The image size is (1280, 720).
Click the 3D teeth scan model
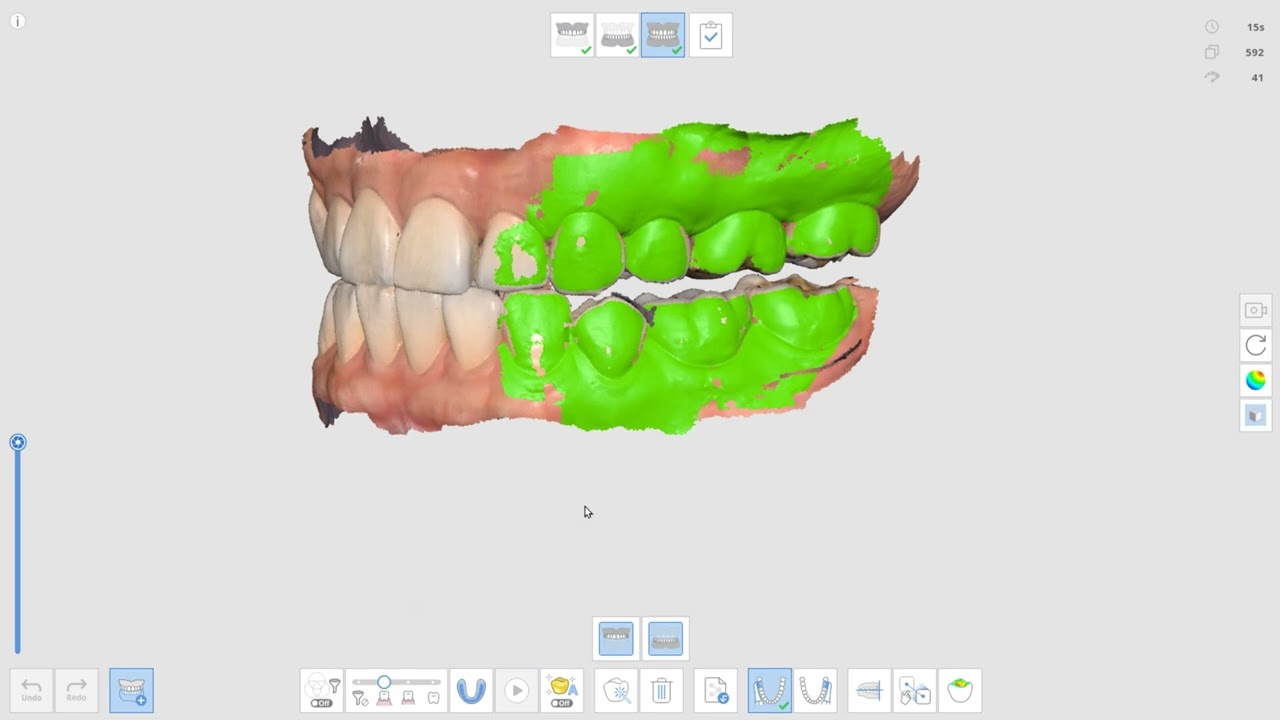pos(610,275)
